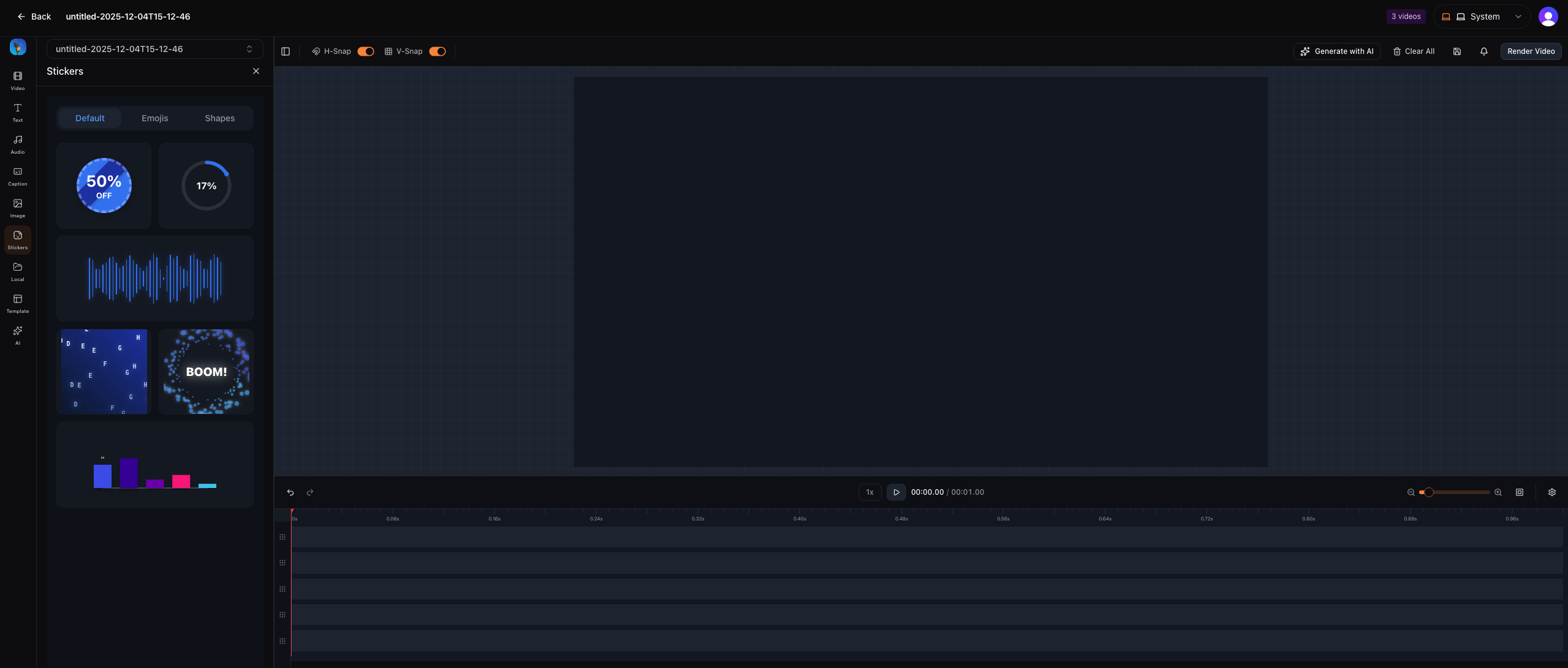
Task: Toggle the H-Snap switch
Action: [366, 51]
